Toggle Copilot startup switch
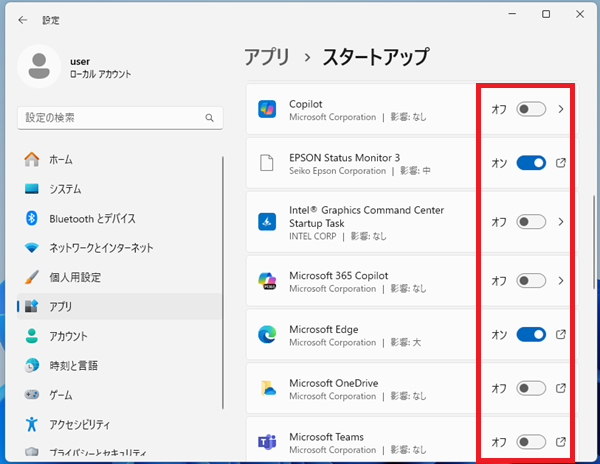The image size is (600, 464). coord(531,109)
